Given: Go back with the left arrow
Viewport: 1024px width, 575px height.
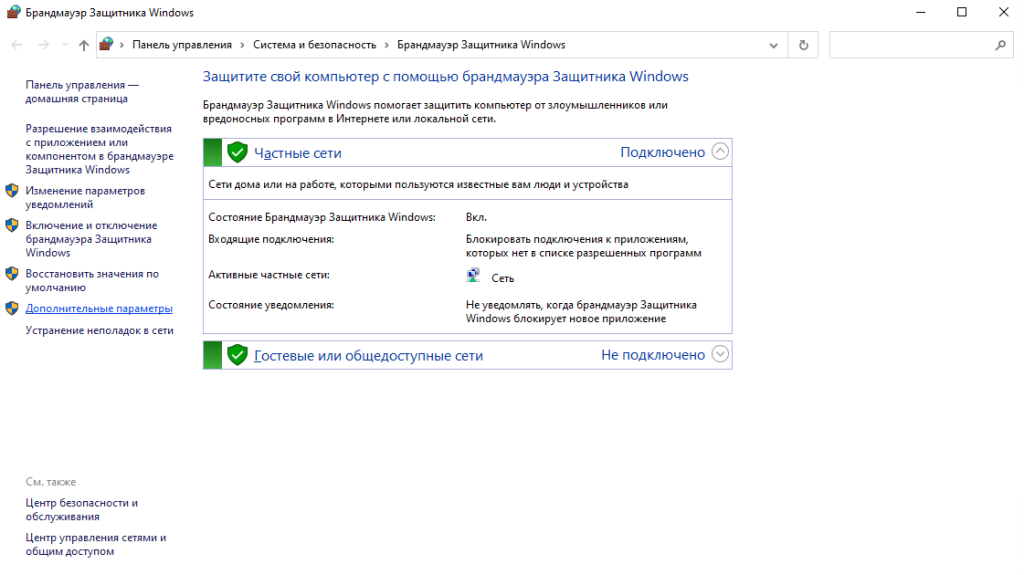Looking at the screenshot, I should pos(17,45).
